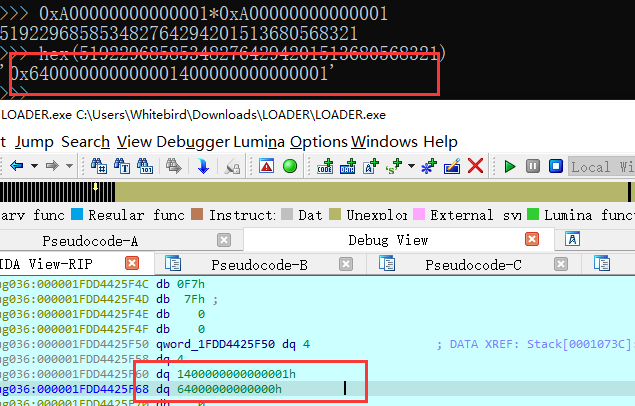This screenshot has height=406, width=635.
Task: Click the blue asterisk array icon
Action: click(428, 166)
